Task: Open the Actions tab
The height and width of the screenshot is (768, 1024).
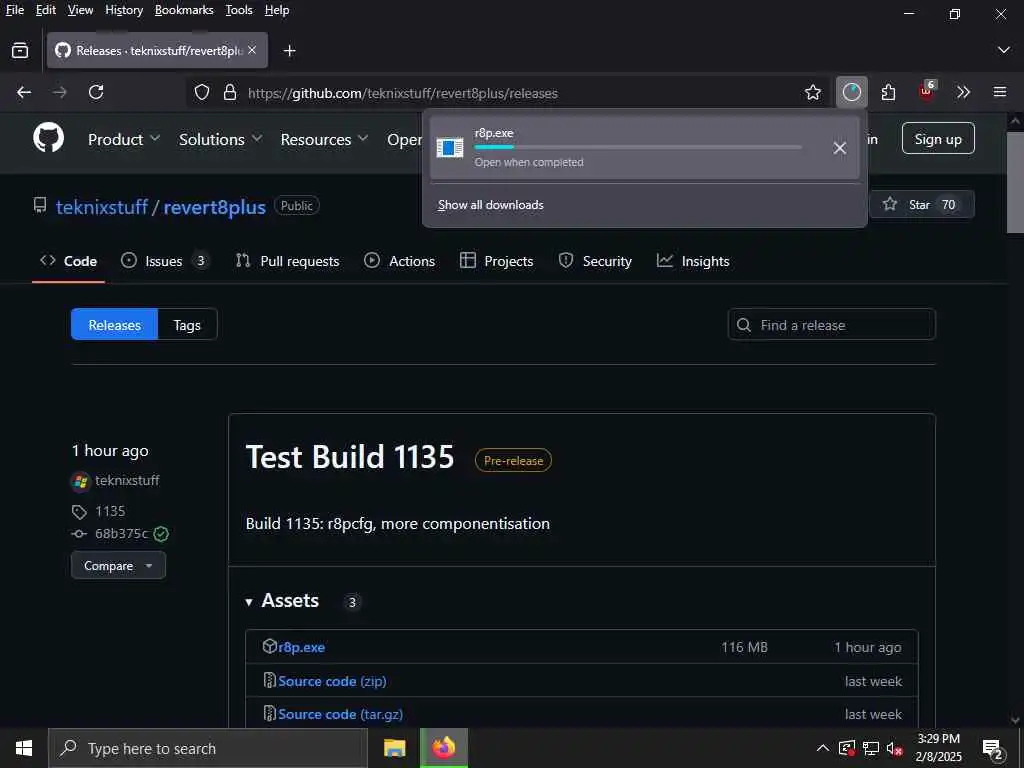Action: click(x=400, y=261)
